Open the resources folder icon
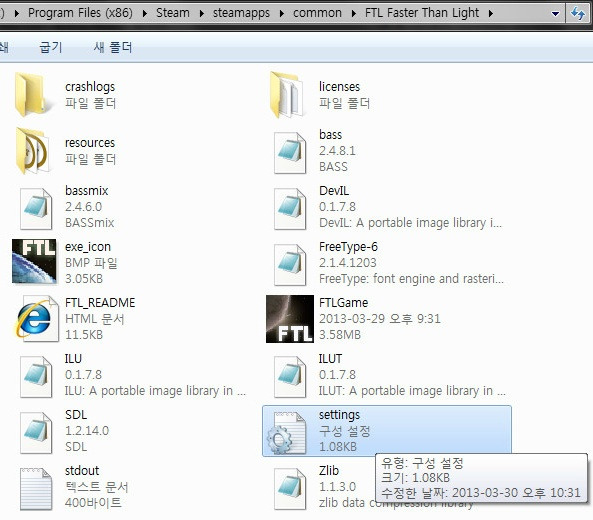The image size is (593, 520). (33, 151)
